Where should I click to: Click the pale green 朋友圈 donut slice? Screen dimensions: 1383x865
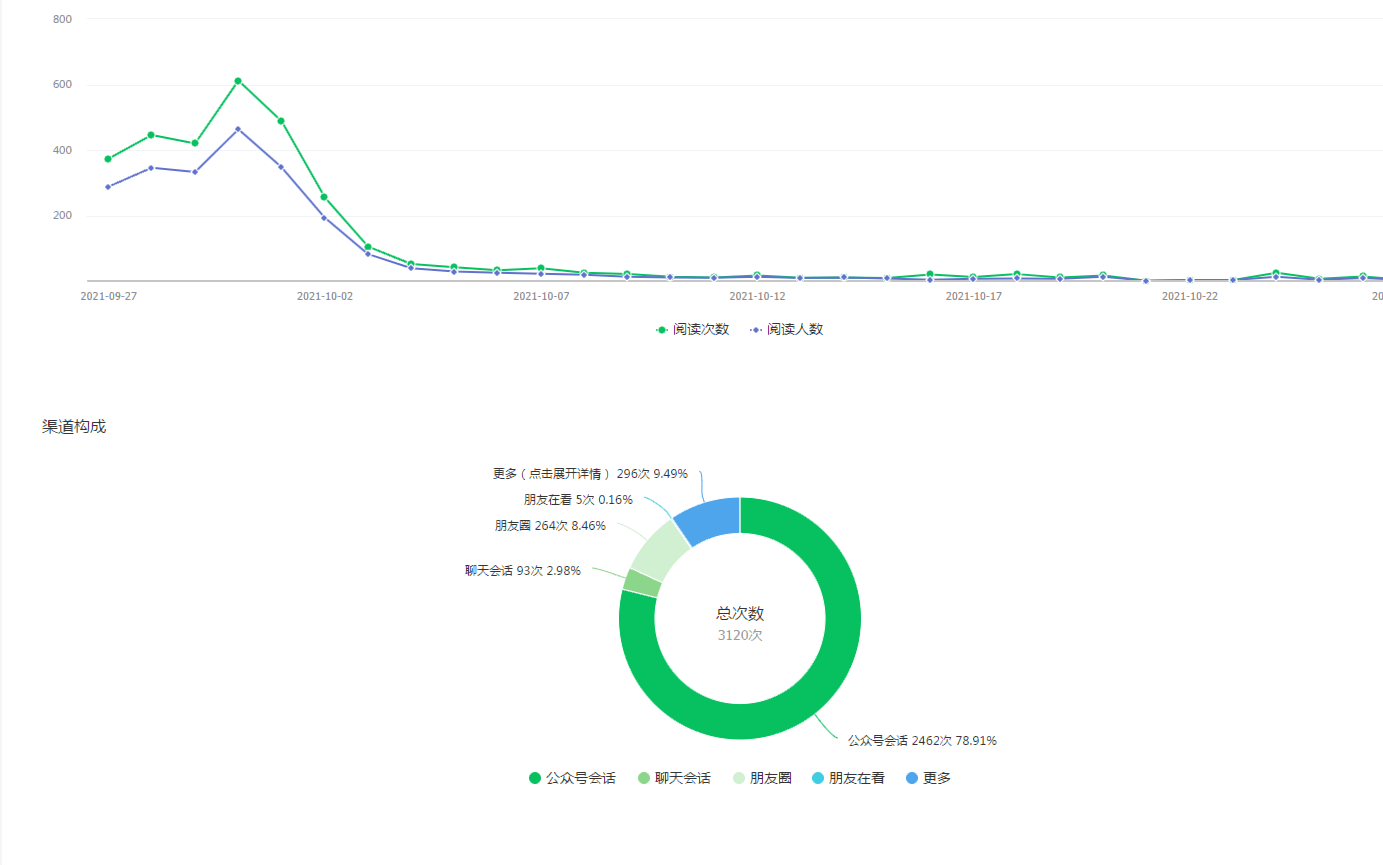click(x=659, y=547)
